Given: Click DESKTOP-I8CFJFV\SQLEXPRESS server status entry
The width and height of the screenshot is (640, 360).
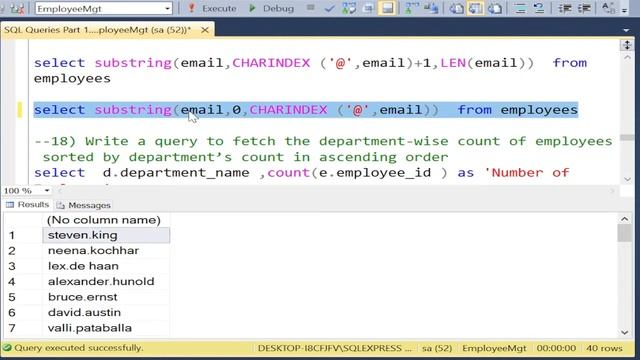Looking at the screenshot, I should (335, 348).
